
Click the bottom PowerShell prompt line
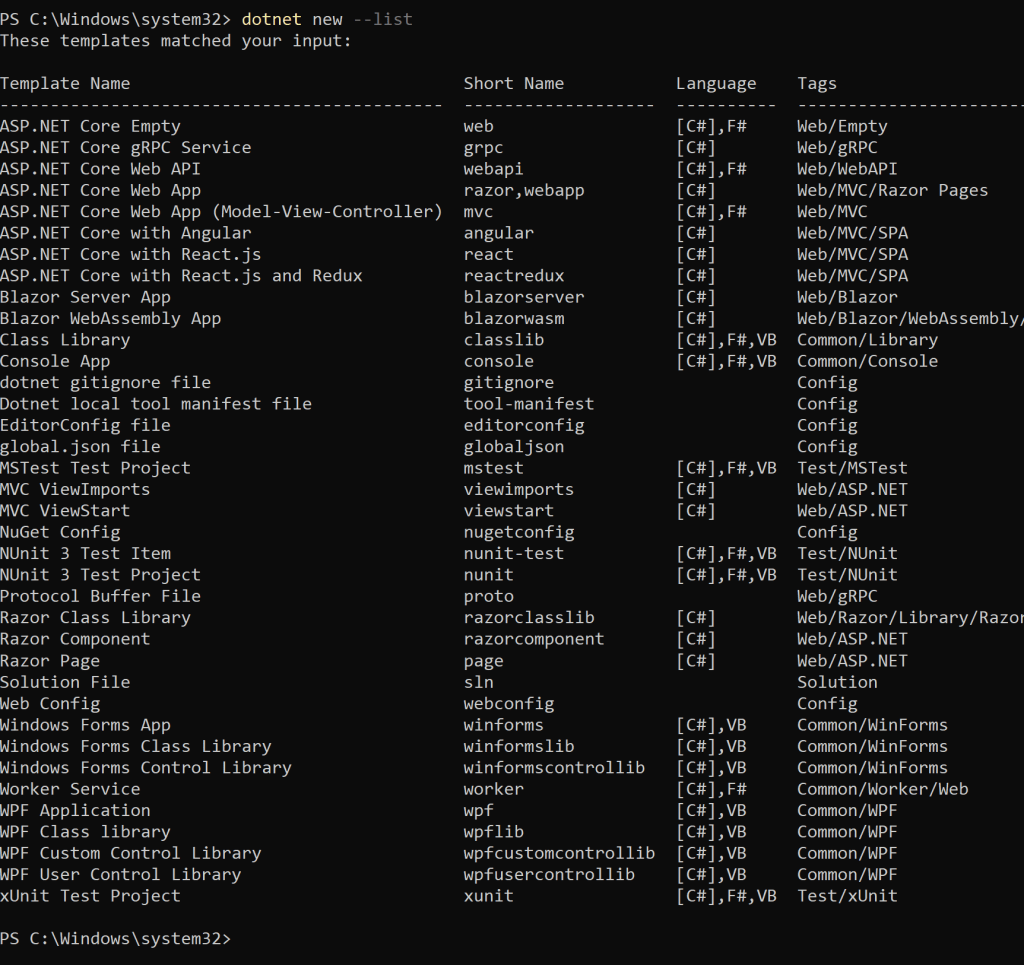(x=116, y=939)
